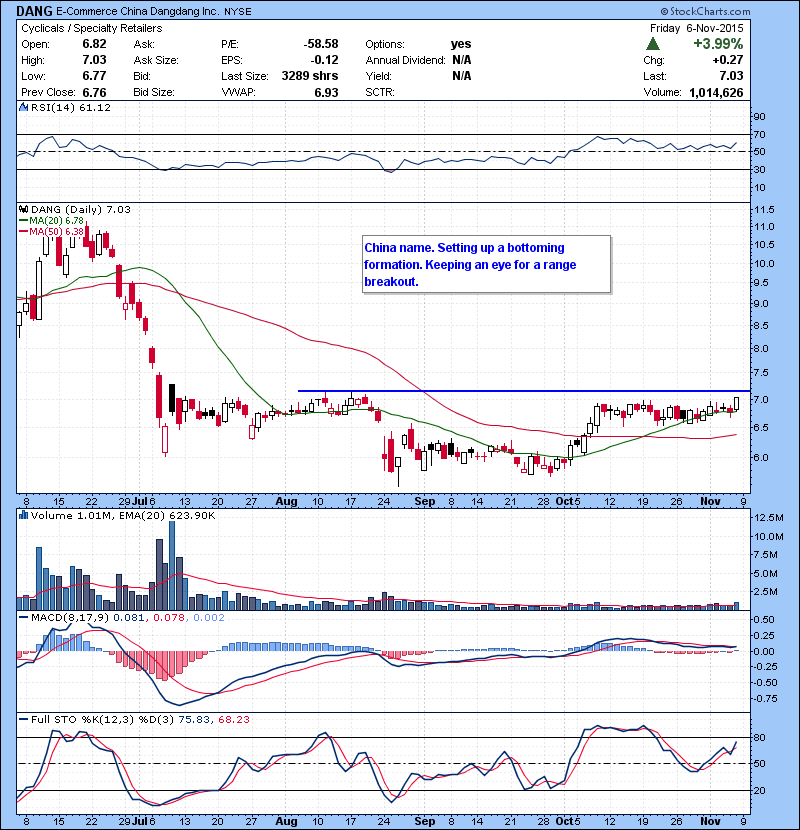This screenshot has height=830, width=800.
Task: Click the Prev Close value 6.76
Action: pyautogui.click(x=94, y=92)
